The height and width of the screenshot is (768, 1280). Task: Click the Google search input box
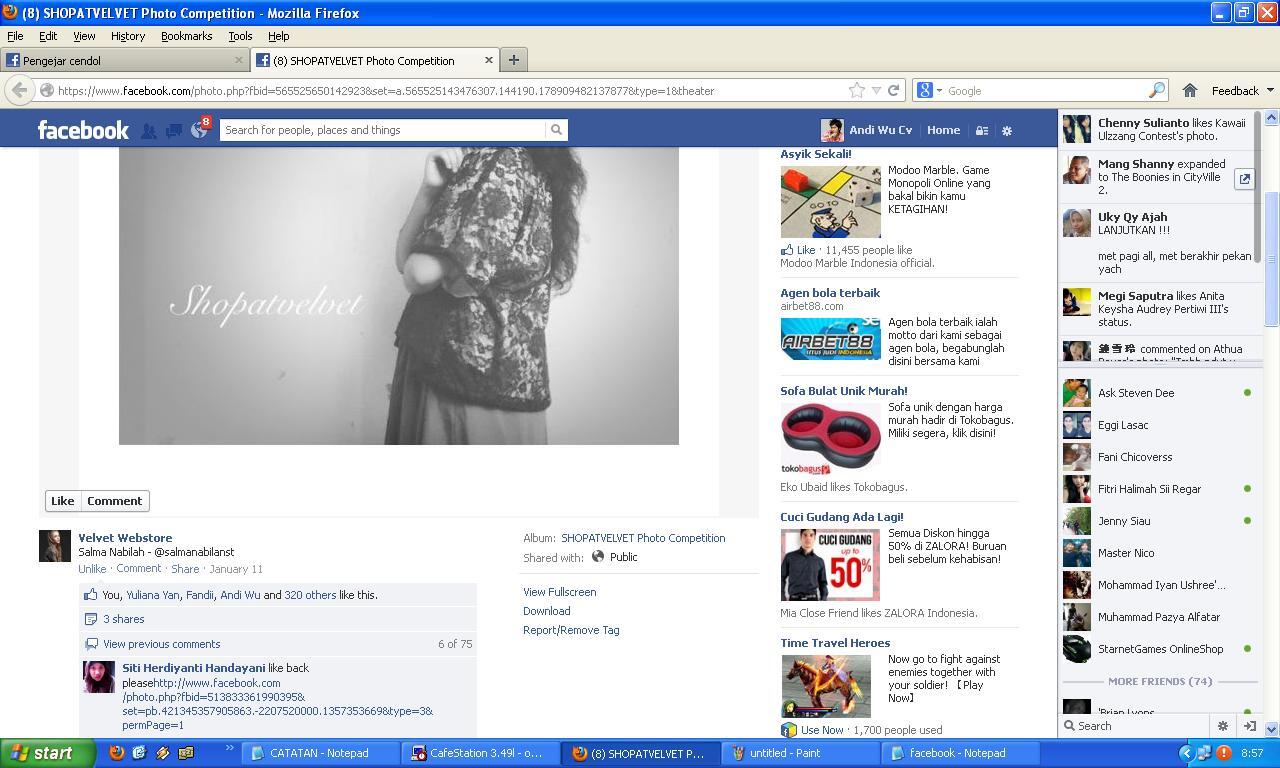click(x=1044, y=90)
